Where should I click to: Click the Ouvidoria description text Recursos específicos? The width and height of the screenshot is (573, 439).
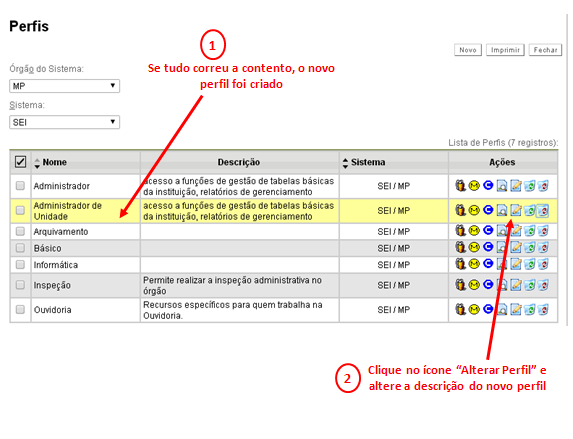(x=233, y=310)
